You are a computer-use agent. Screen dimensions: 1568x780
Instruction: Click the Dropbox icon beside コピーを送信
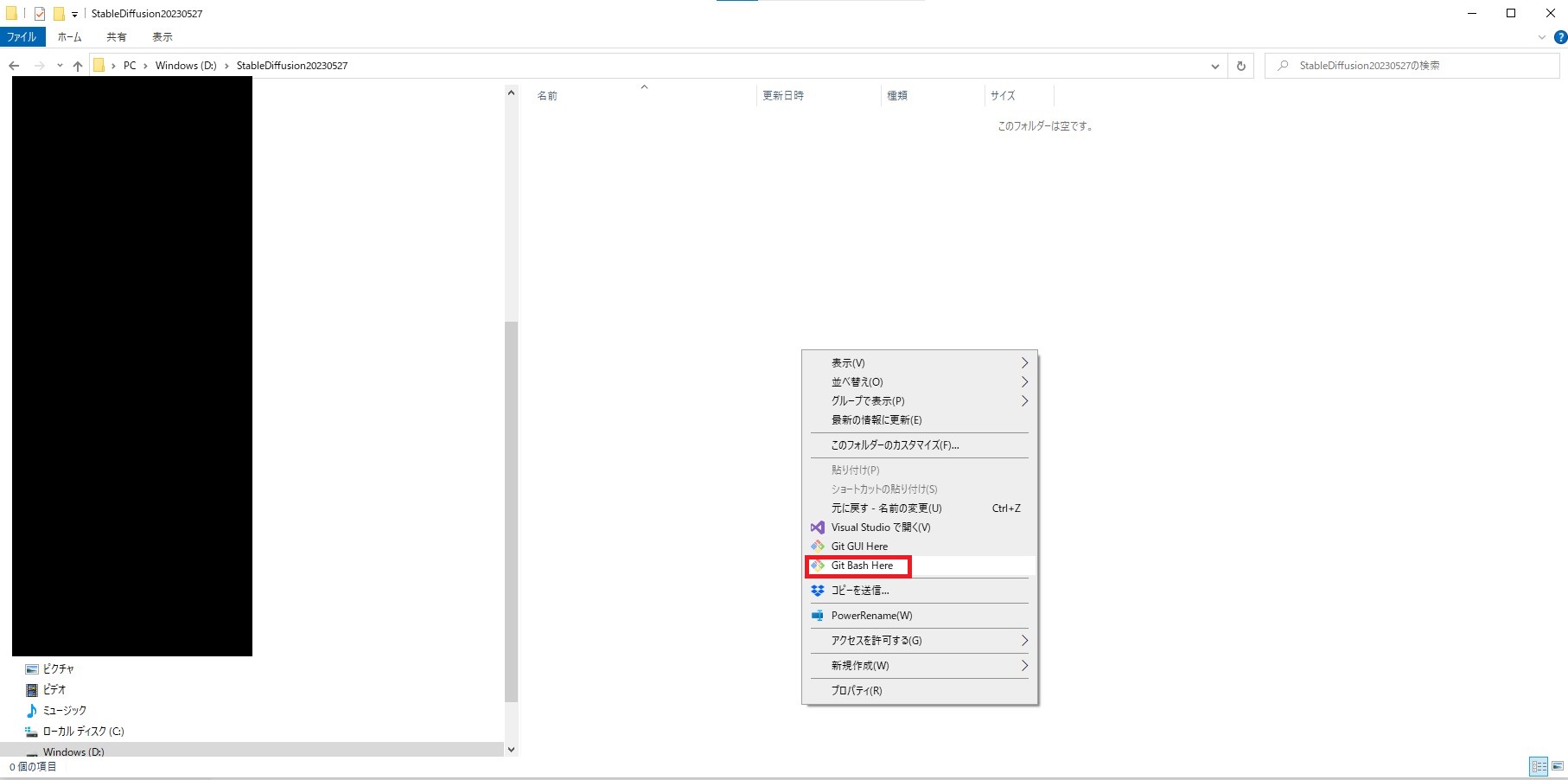817,591
